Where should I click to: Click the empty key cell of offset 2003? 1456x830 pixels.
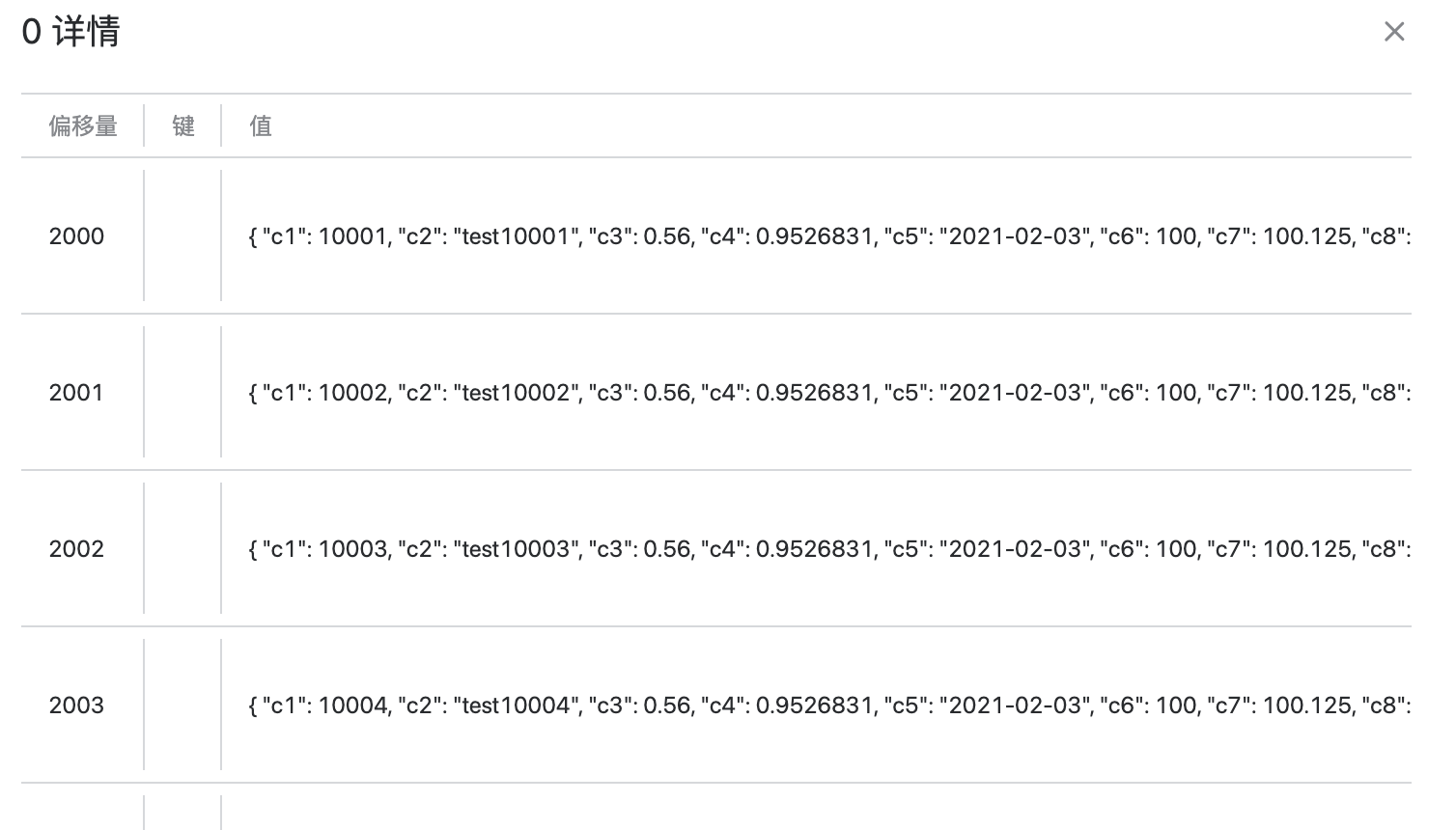click(183, 705)
